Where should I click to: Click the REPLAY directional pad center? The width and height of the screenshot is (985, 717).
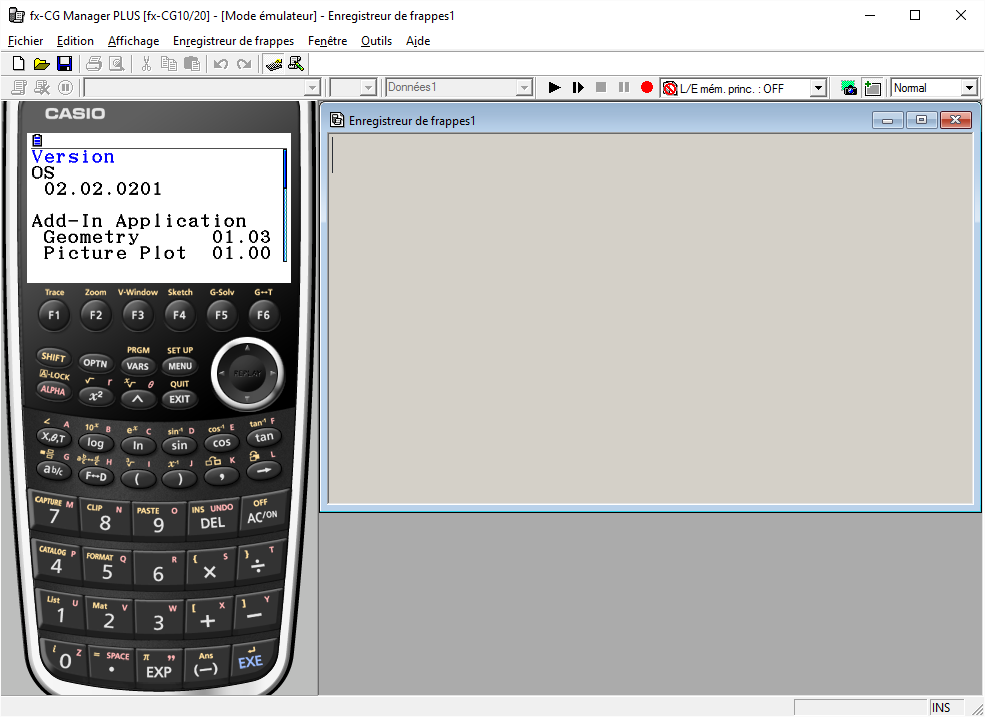click(x=247, y=373)
